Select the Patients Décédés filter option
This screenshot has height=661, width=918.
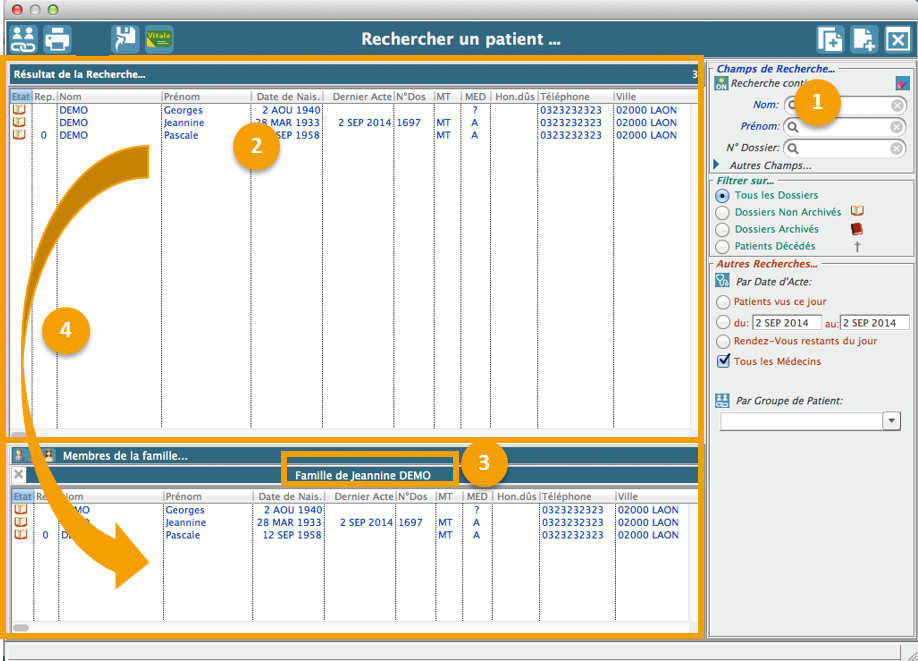(x=723, y=246)
